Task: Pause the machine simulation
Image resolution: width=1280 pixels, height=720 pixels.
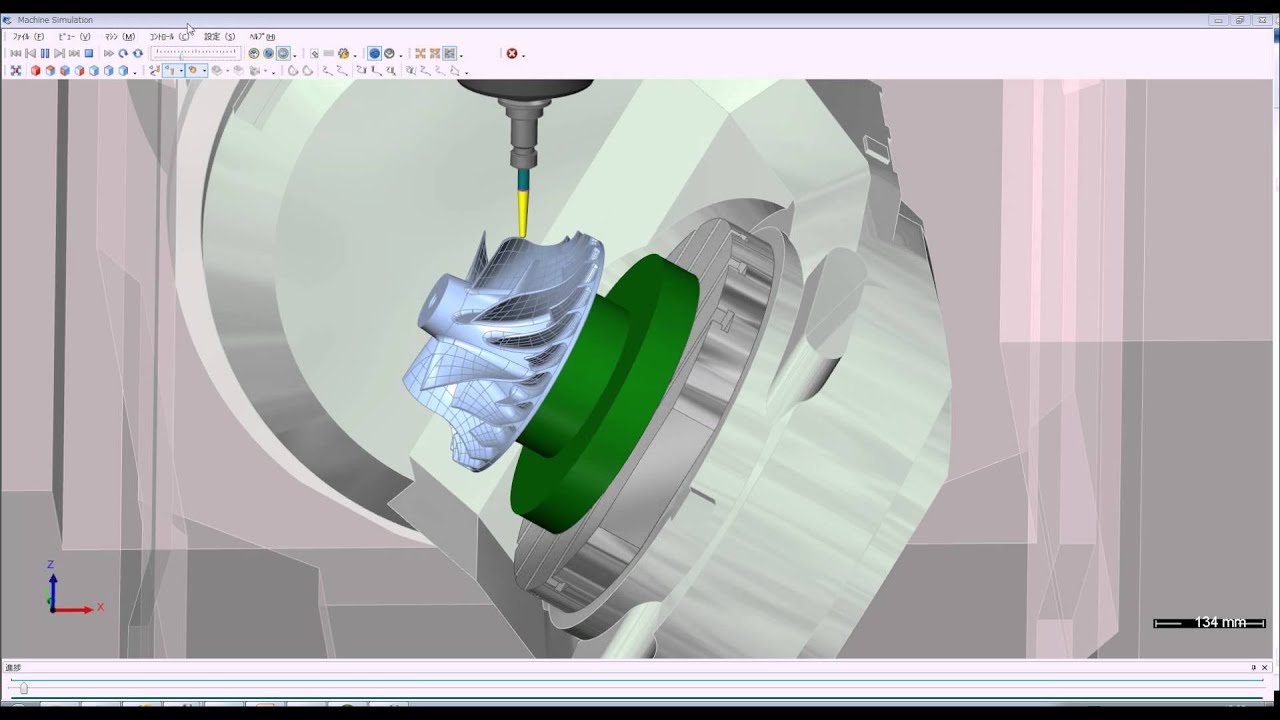Action: 45,54
